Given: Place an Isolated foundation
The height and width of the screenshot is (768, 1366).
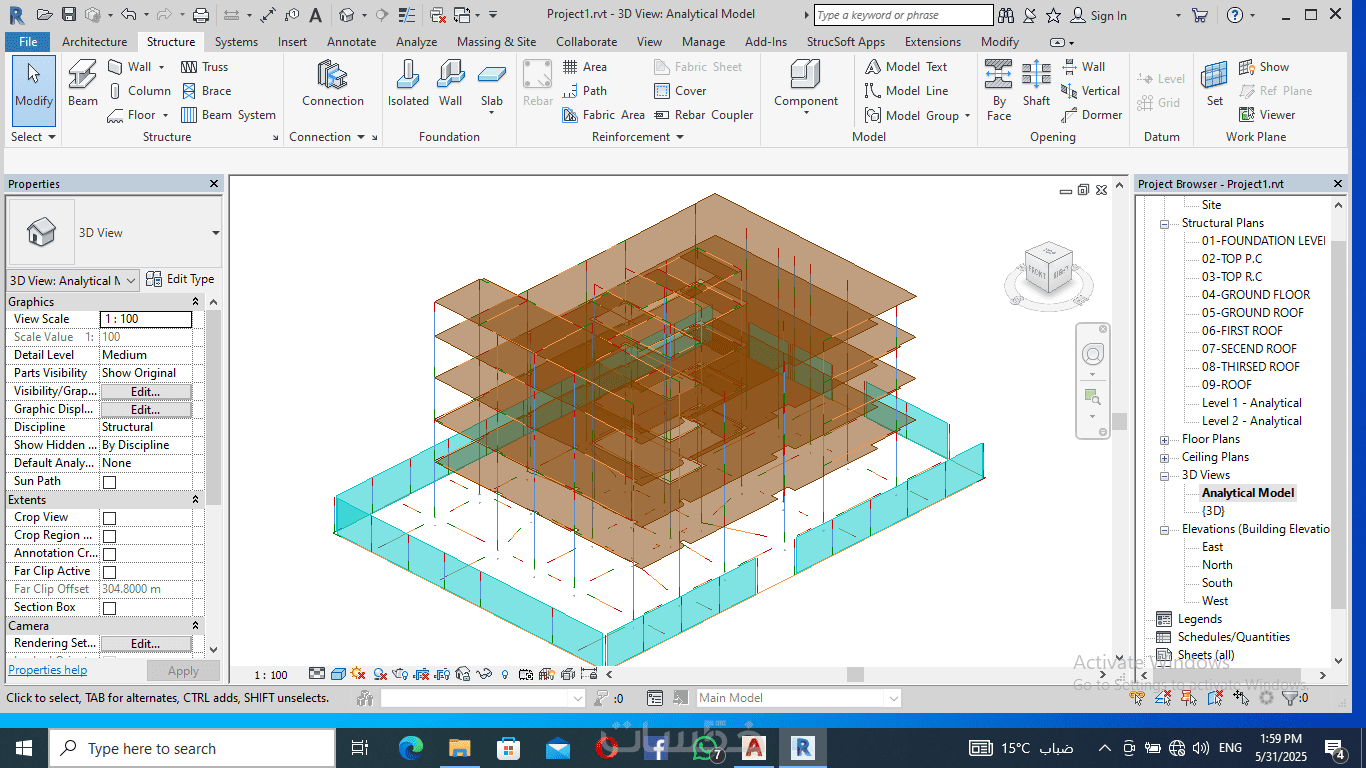Looking at the screenshot, I should (408, 83).
